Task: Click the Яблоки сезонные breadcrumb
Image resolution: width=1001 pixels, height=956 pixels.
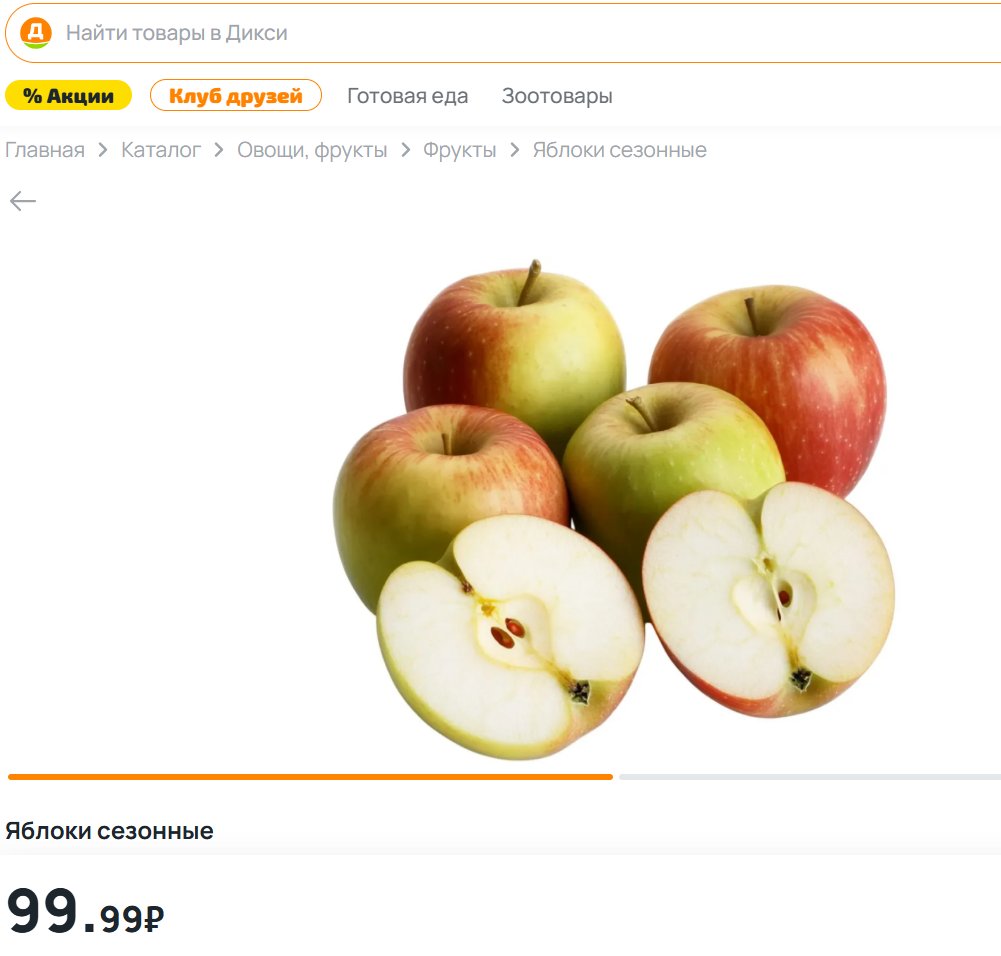Action: tap(619, 150)
